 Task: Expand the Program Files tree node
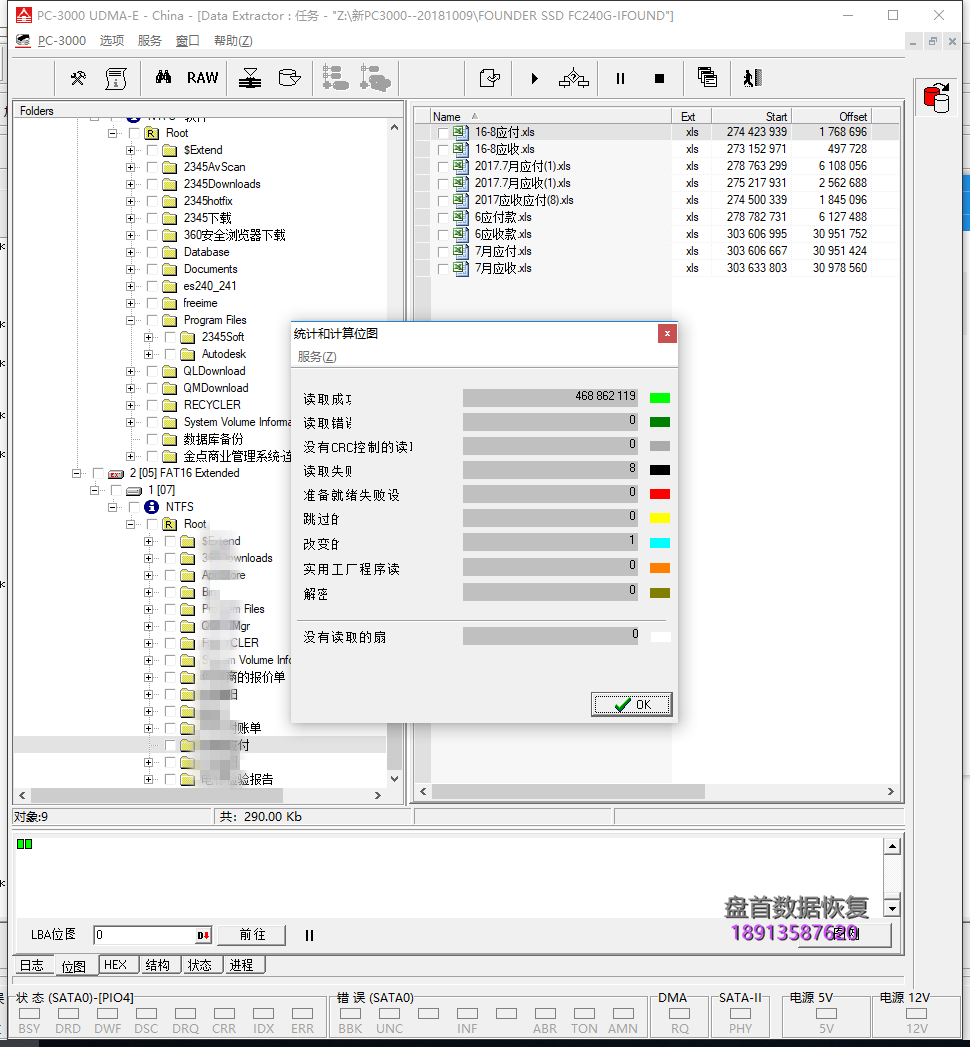coord(130,320)
